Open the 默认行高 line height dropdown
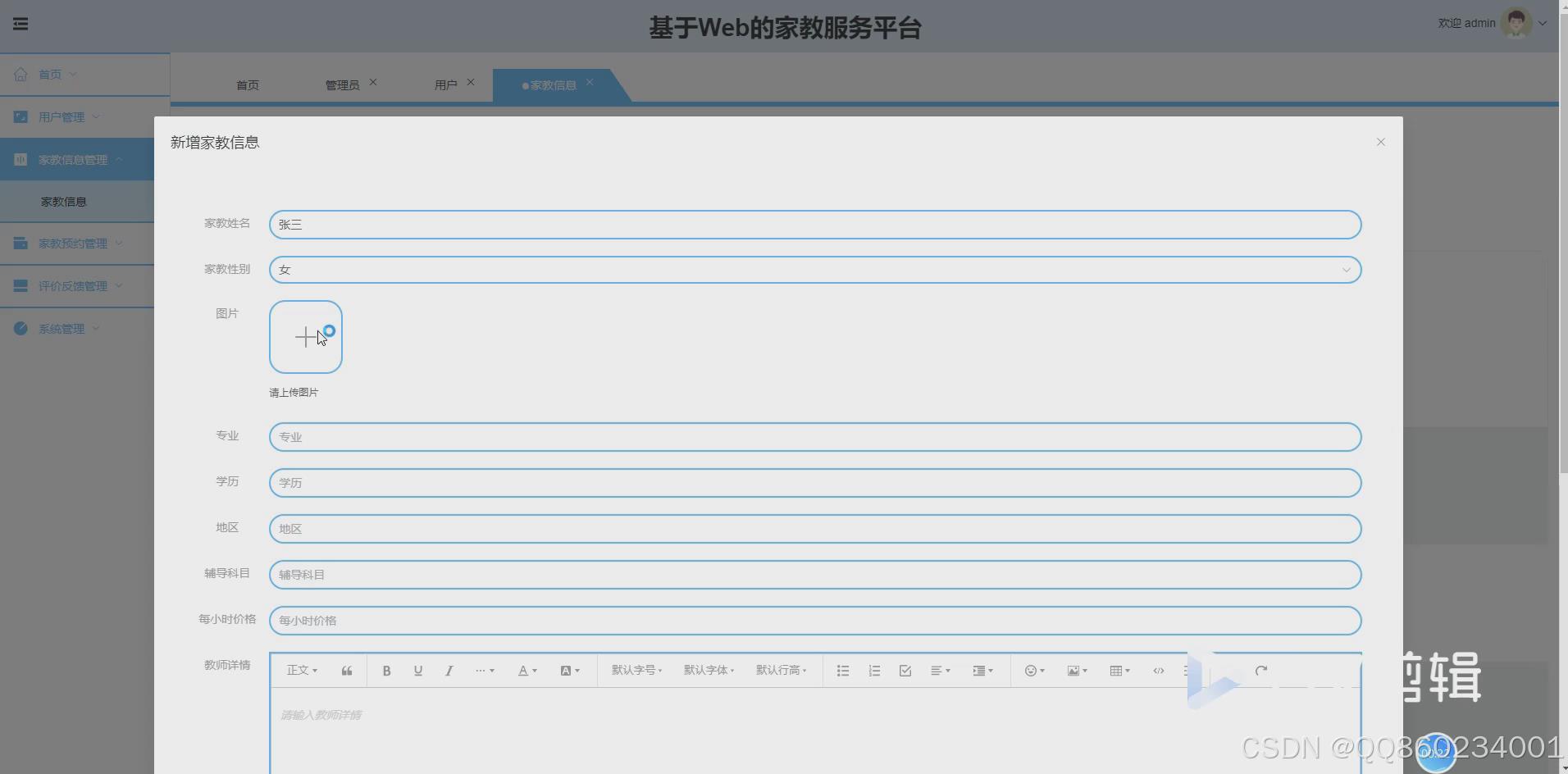 [x=781, y=671]
